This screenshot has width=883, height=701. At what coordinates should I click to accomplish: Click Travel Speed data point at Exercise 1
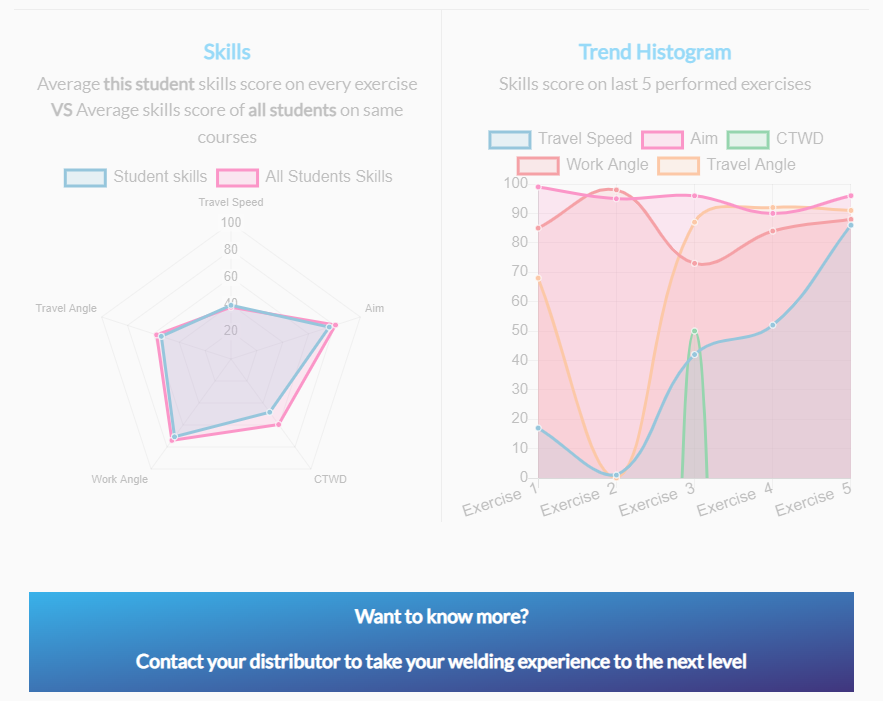[x=538, y=428]
